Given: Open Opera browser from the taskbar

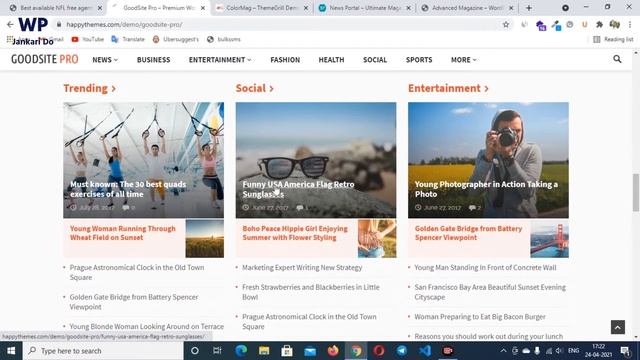Looking at the screenshot, I should (379, 351).
